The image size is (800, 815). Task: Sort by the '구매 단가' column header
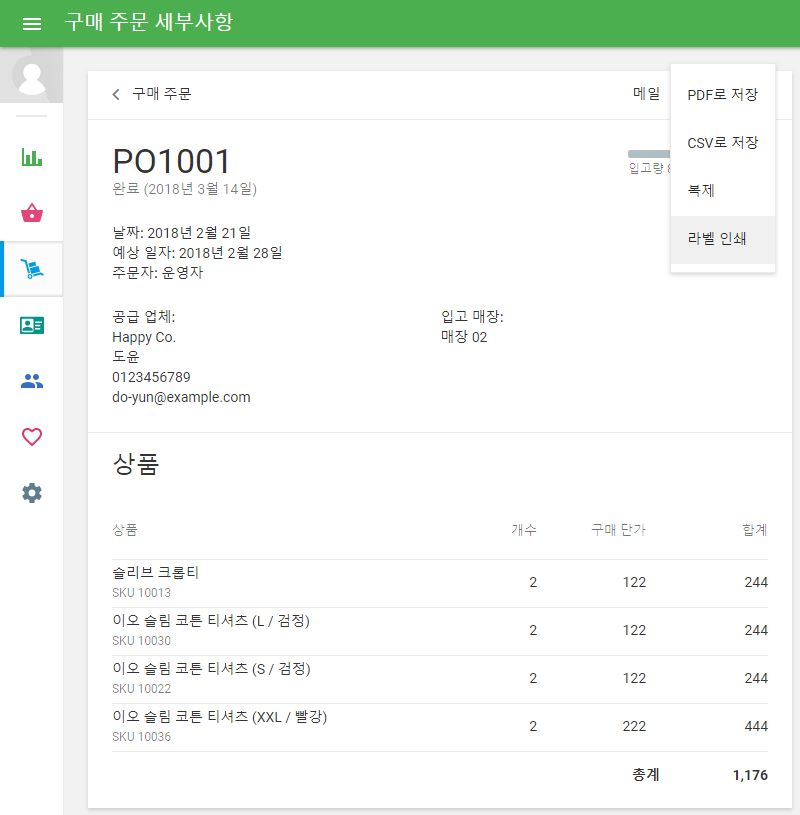[x=618, y=530]
